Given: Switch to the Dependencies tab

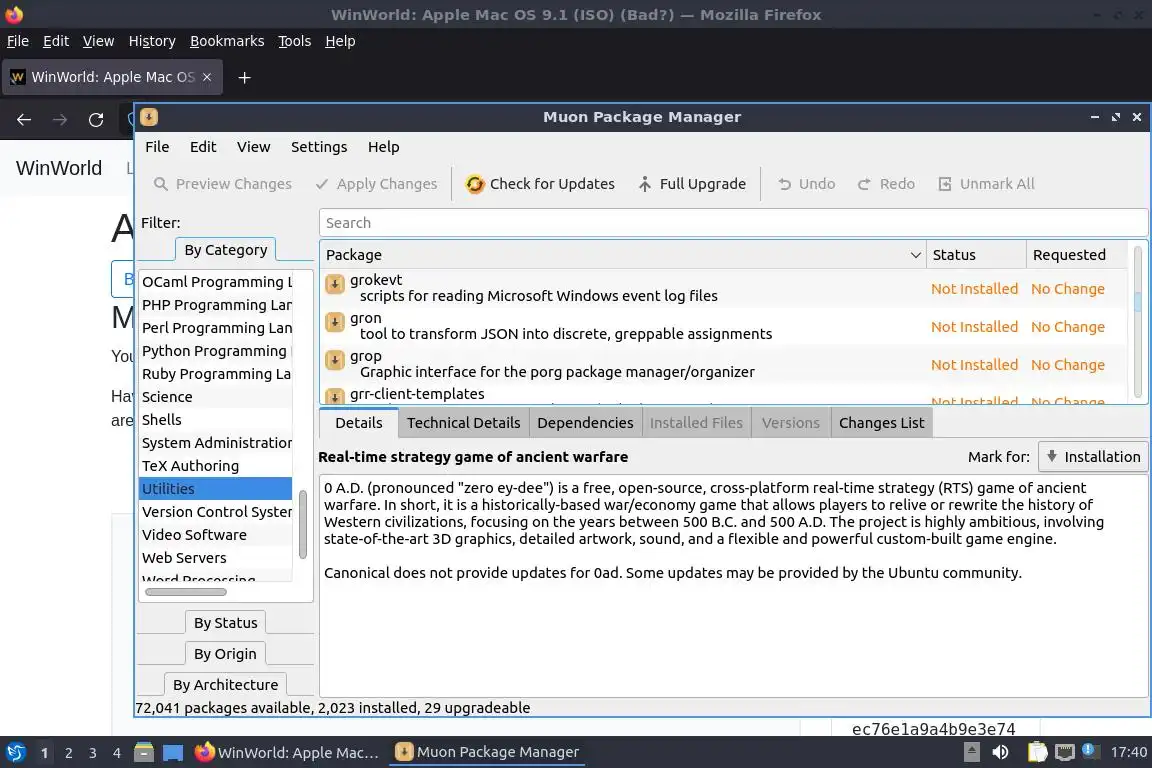Looking at the screenshot, I should (585, 423).
